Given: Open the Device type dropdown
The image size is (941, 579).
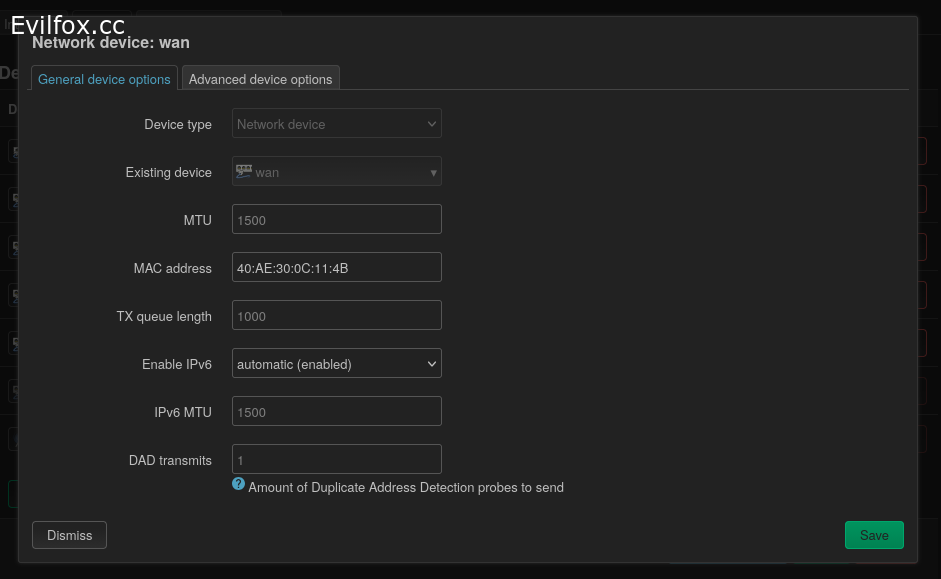Looking at the screenshot, I should (336, 124).
